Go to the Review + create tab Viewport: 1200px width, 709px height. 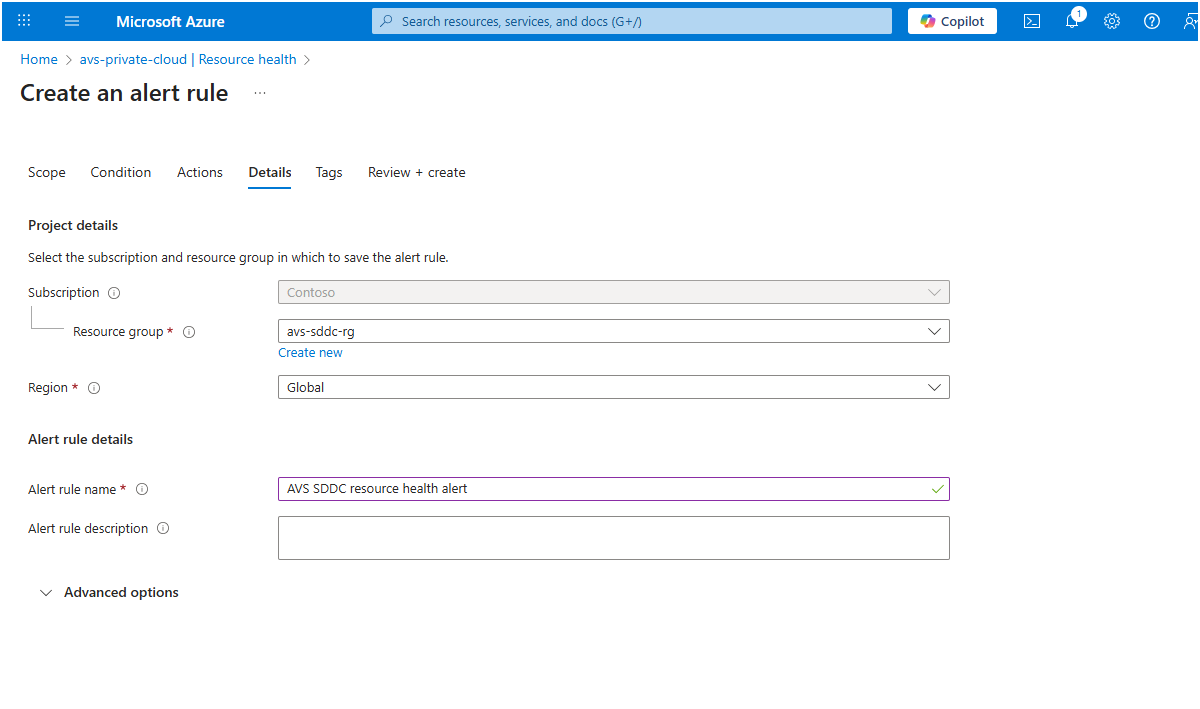click(416, 172)
